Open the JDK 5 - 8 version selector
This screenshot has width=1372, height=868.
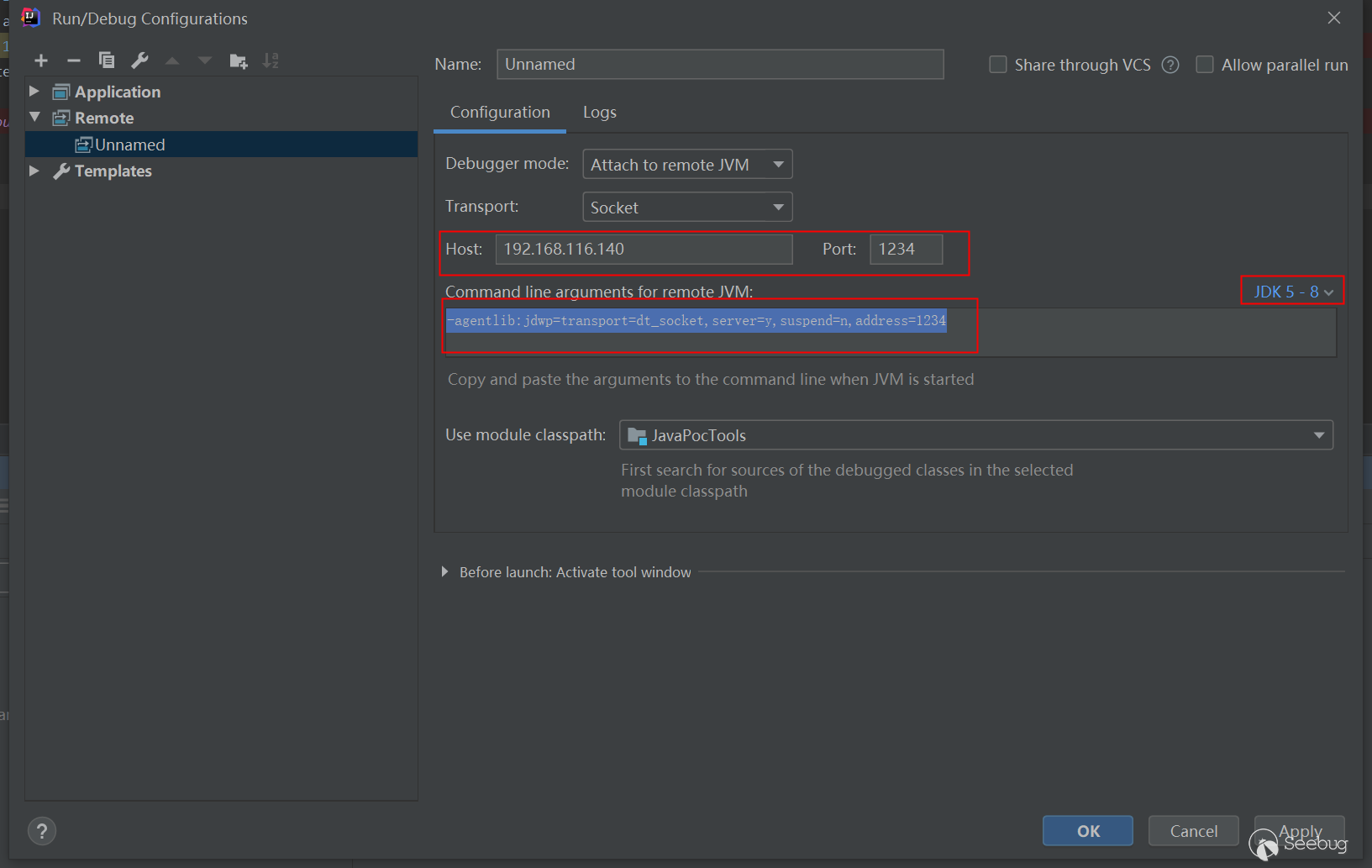point(1292,292)
